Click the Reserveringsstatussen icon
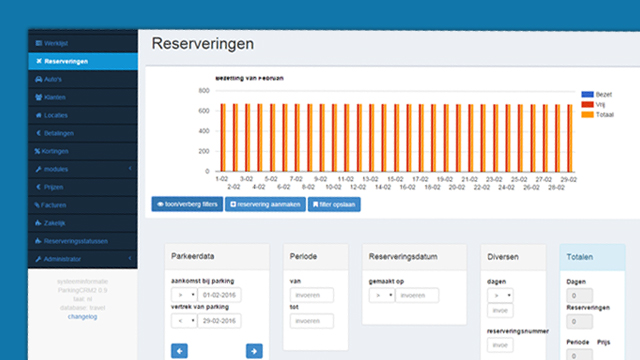640x360 pixels. [38, 241]
